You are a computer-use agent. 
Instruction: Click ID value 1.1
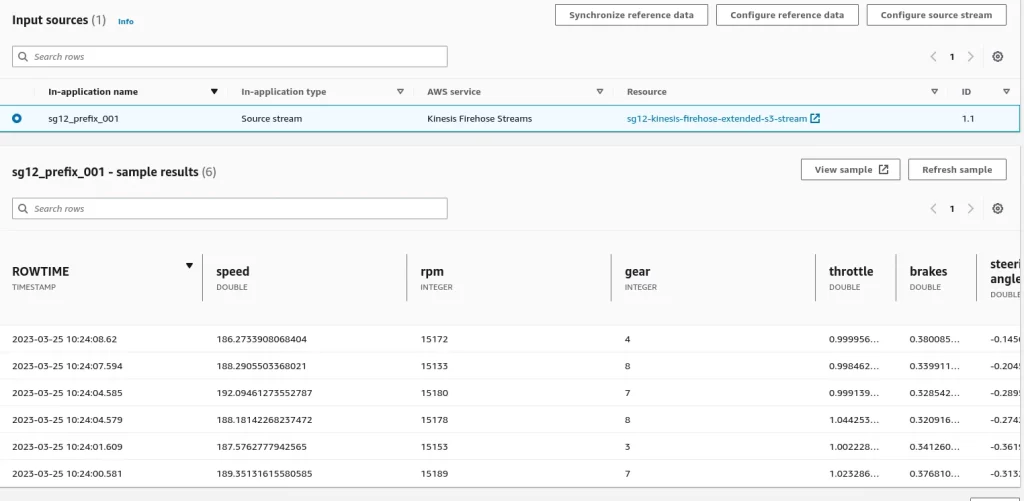[968, 119]
